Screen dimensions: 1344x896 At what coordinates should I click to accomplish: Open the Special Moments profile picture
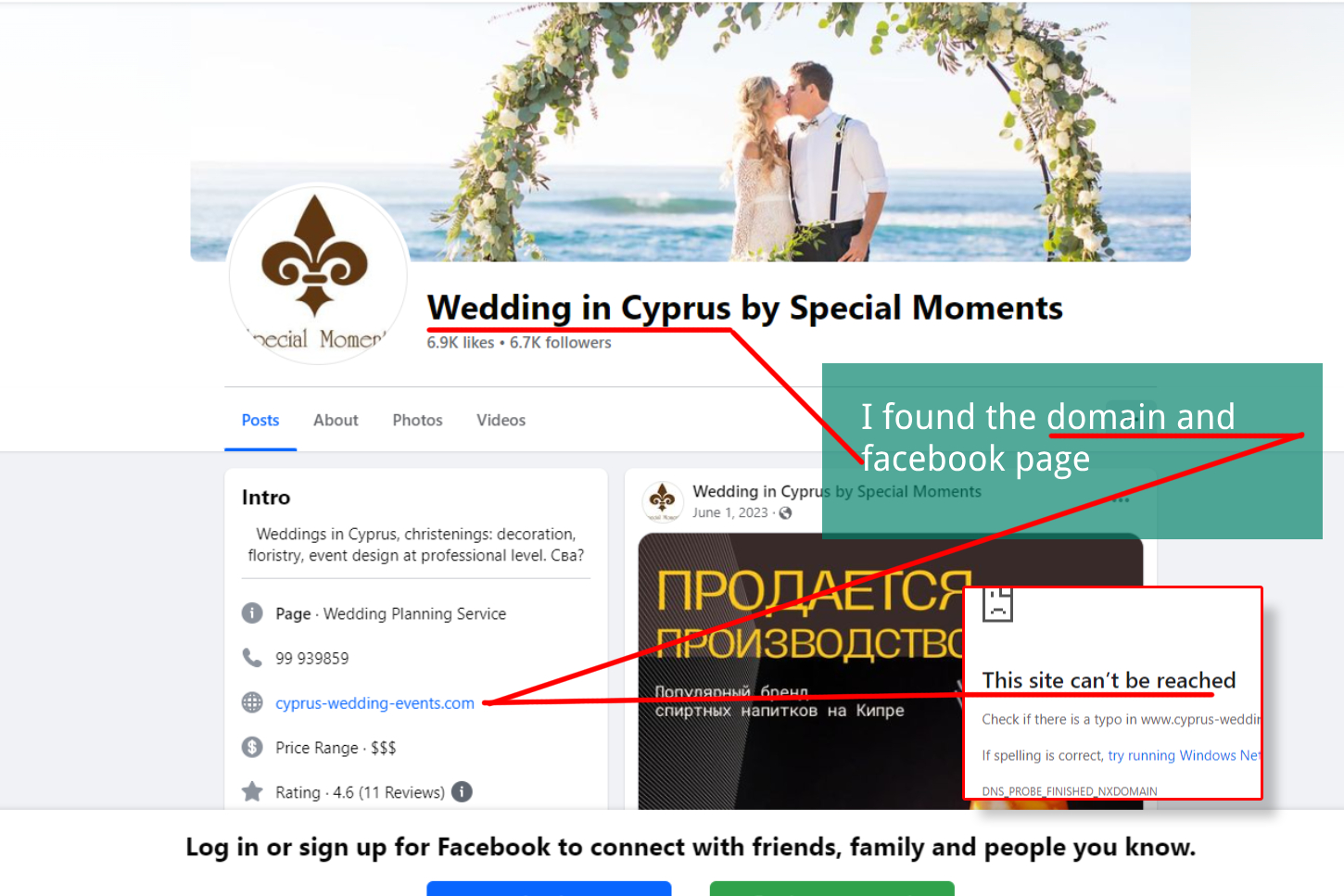(x=318, y=273)
